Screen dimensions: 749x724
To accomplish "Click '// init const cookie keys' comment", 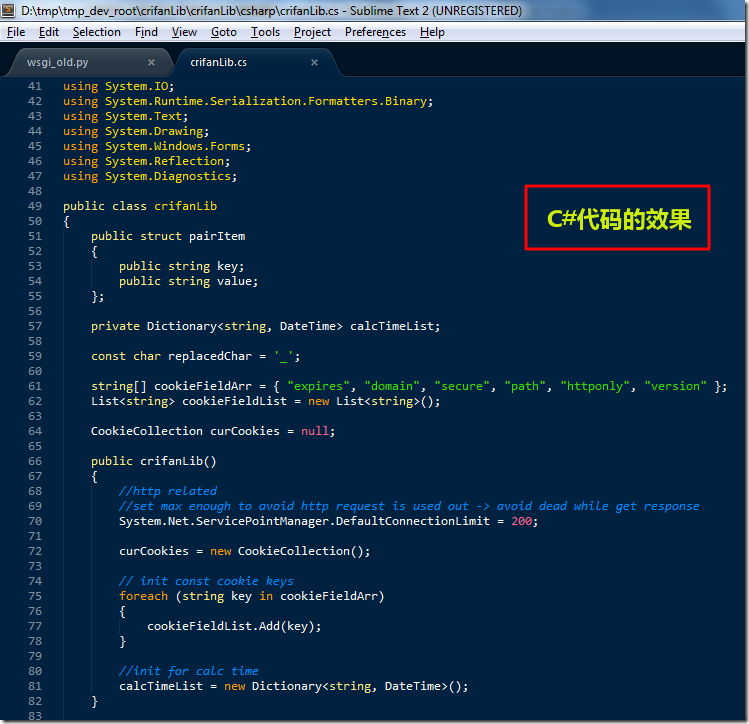I will pyautogui.click(x=206, y=581).
